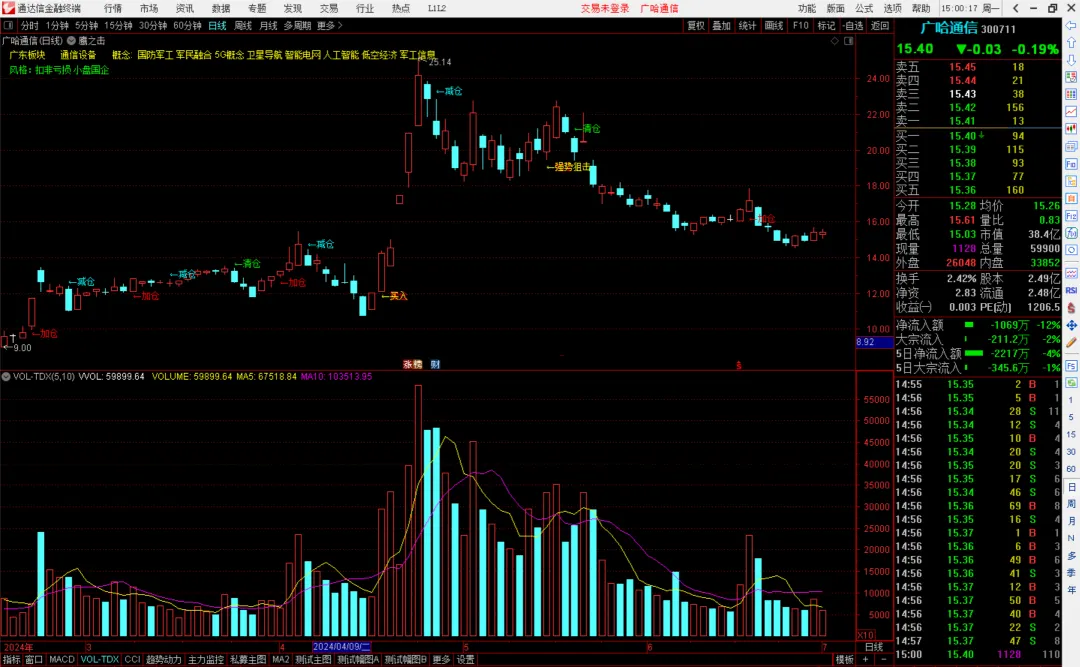Click the diamond icon above the price axis
This screenshot has width=1080, height=667.
coord(835,41)
